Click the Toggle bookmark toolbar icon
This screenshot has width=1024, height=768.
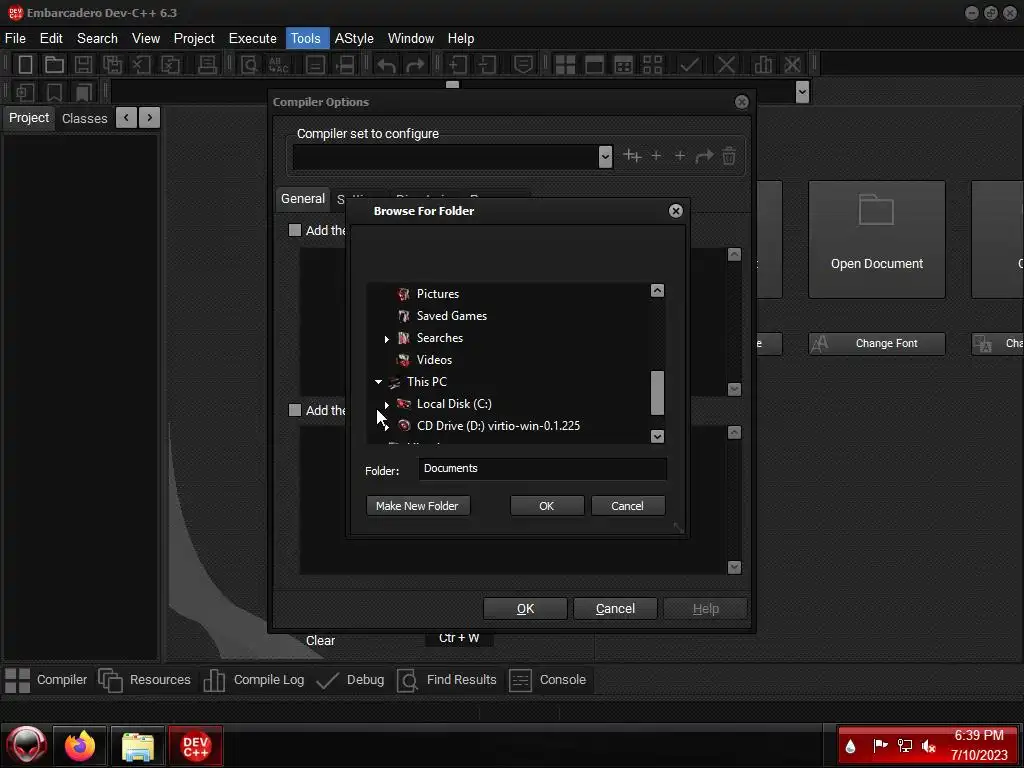point(54,92)
